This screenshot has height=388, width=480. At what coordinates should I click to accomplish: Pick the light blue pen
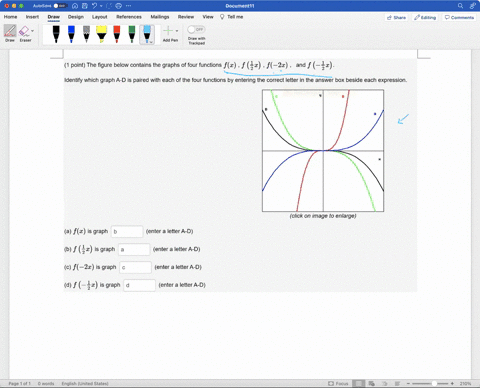pyautogui.click(x=147, y=33)
